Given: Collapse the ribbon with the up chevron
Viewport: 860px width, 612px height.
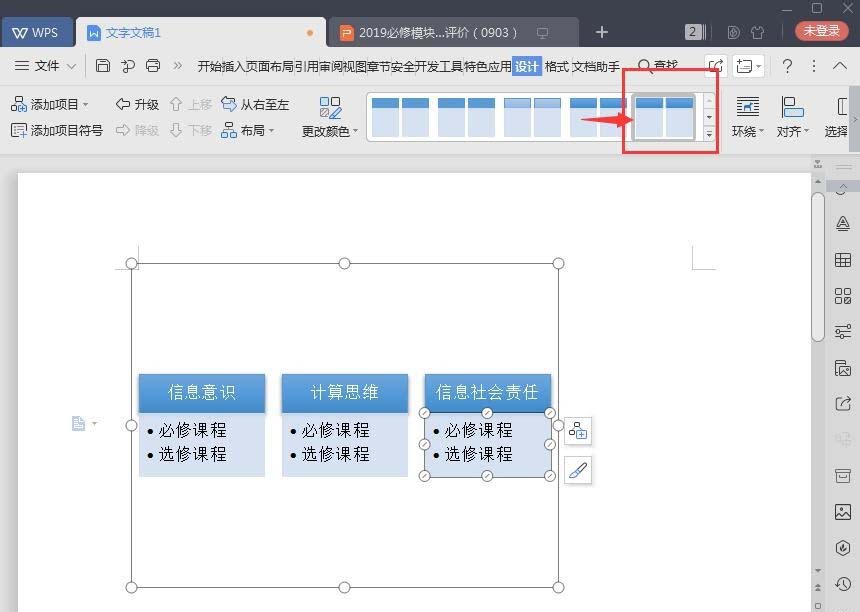Looking at the screenshot, I should (x=840, y=66).
